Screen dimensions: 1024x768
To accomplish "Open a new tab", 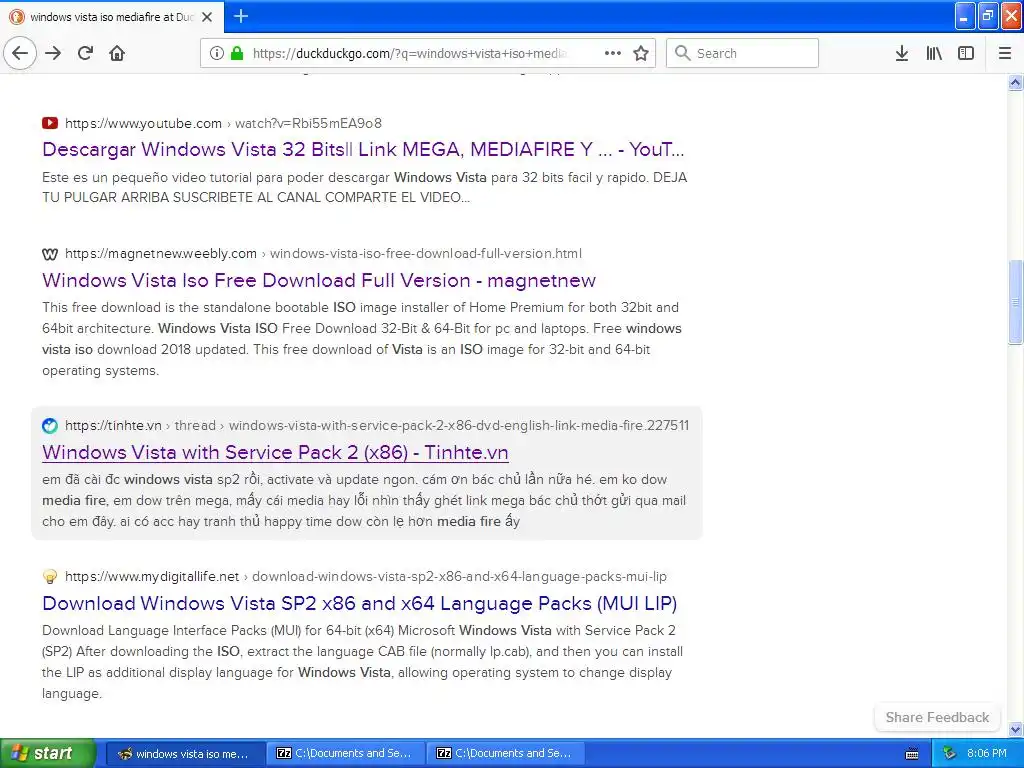I will 241,16.
